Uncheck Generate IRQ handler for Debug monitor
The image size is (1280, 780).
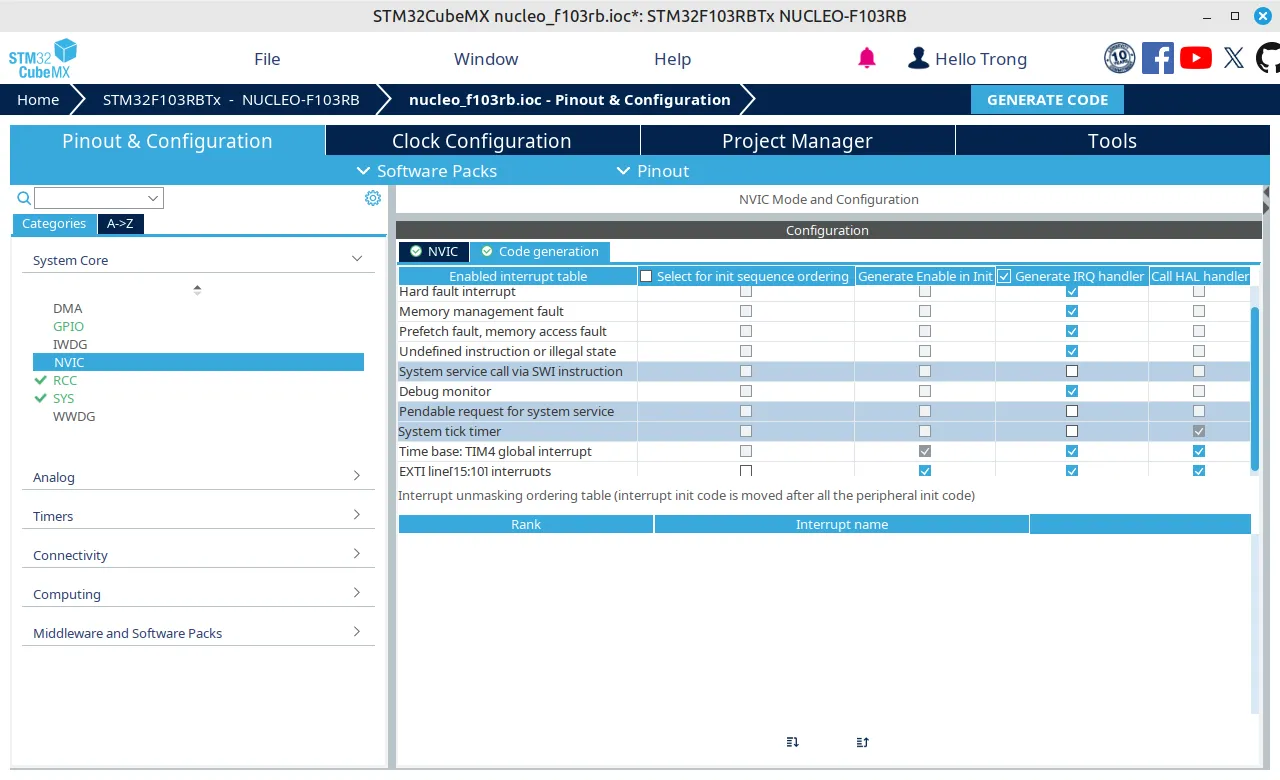coord(1072,391)
